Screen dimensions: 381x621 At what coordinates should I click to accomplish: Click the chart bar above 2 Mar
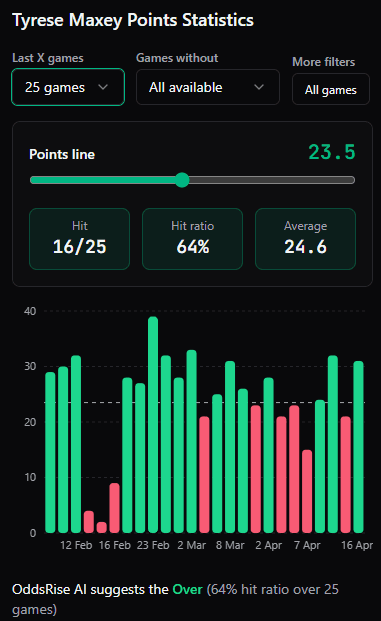point(191,441)
